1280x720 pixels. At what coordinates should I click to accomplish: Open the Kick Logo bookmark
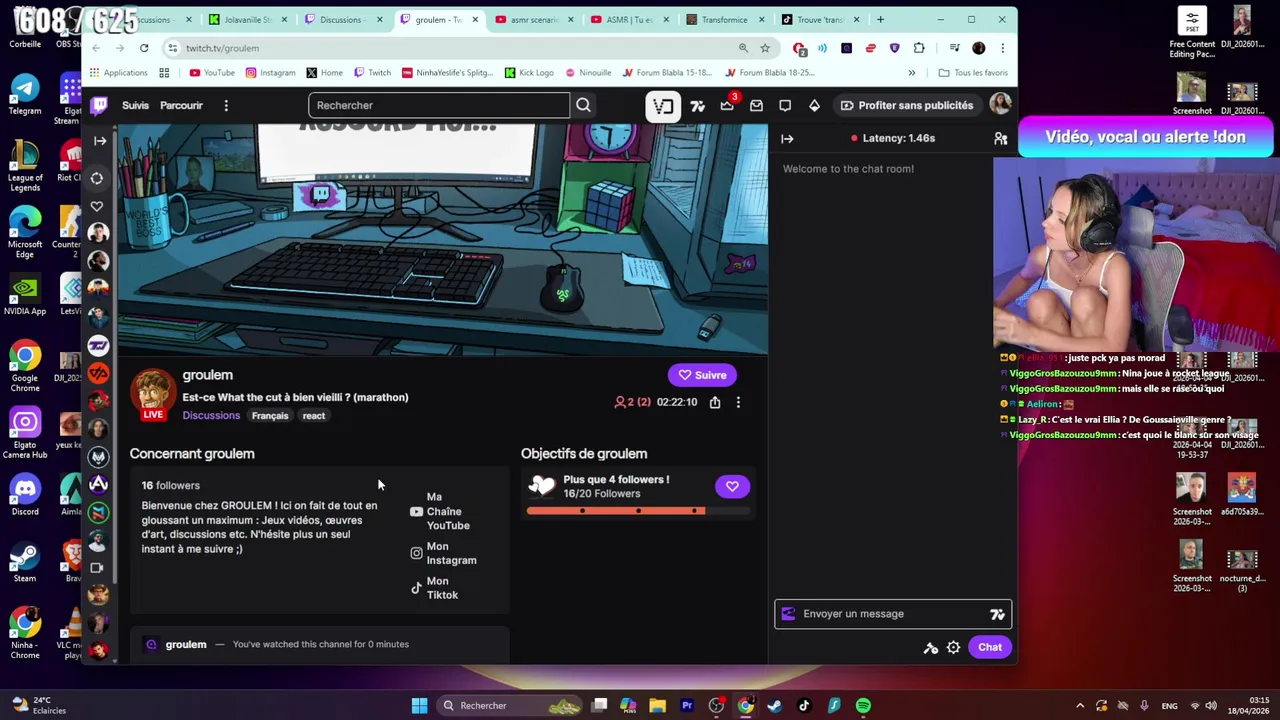point(529,72)
